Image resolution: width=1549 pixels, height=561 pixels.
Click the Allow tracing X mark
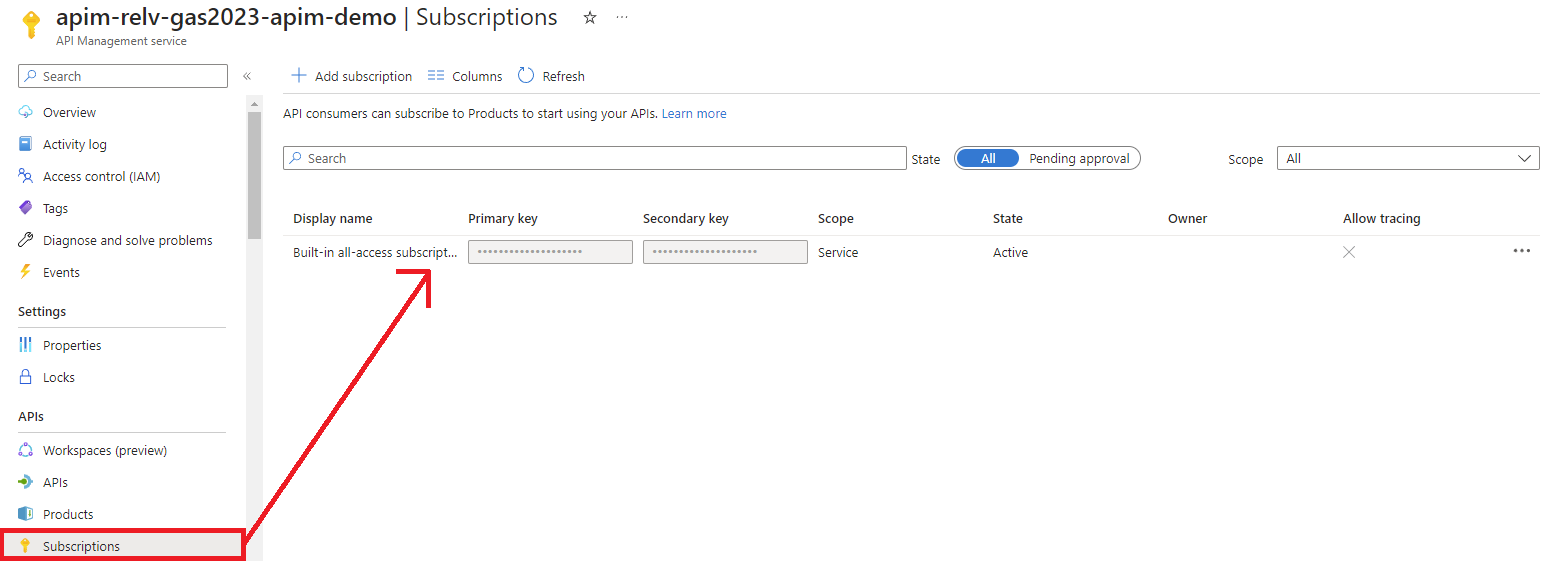coord(1349,252)
